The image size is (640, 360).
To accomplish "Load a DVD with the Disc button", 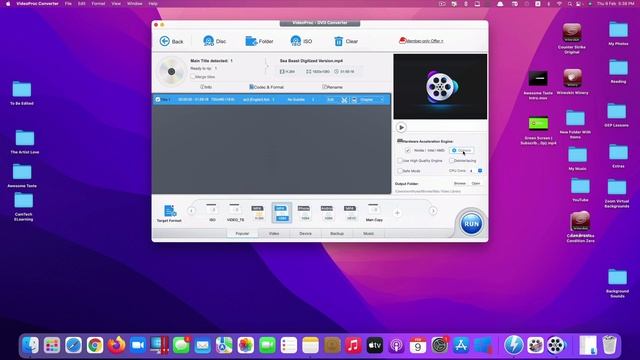I will tap(214, 41).
